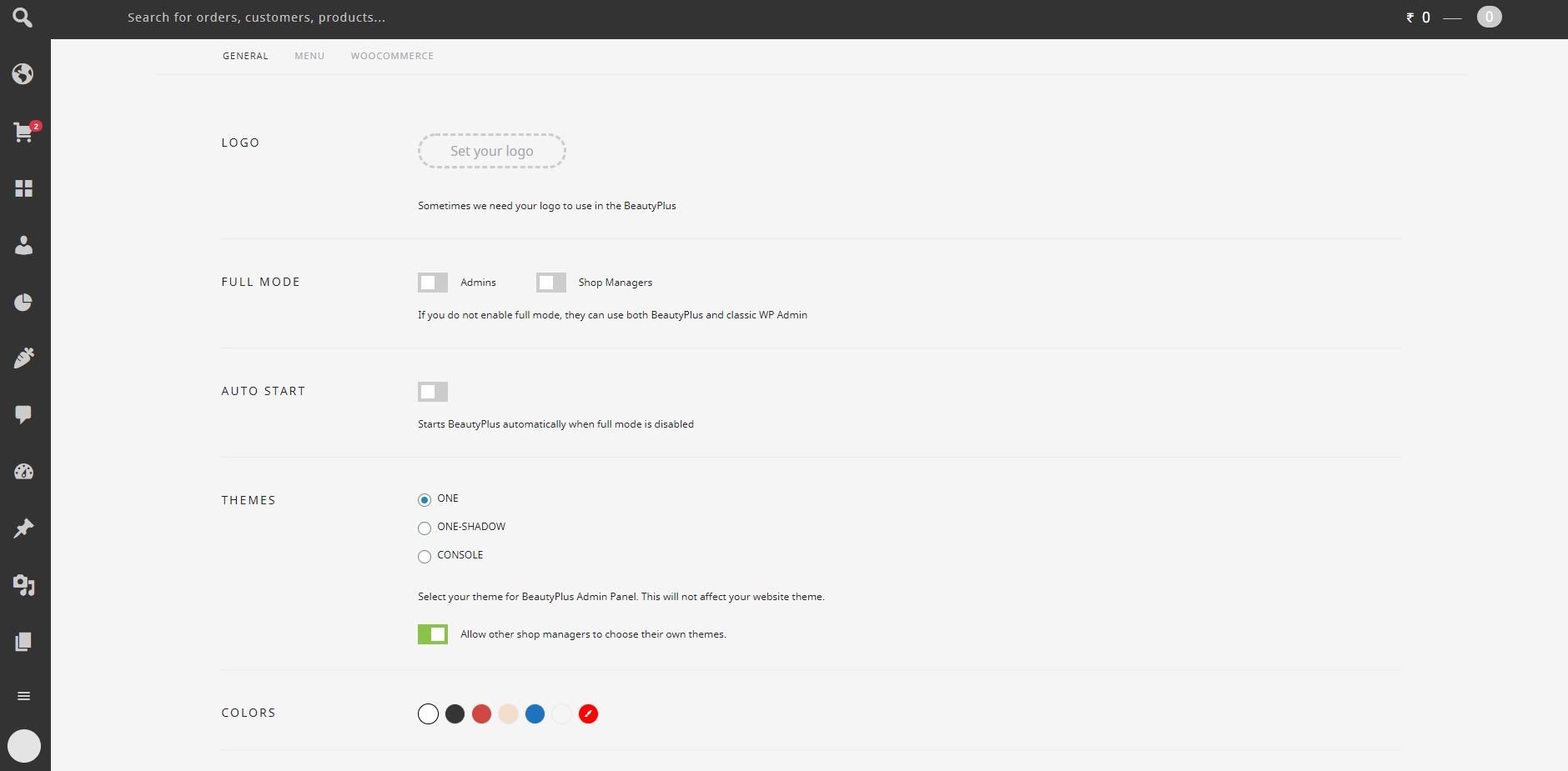Select the ONE-SHADOW theme
Image resolution: width=1568 pixels, height=771 pixels.
tap(425, 528)
